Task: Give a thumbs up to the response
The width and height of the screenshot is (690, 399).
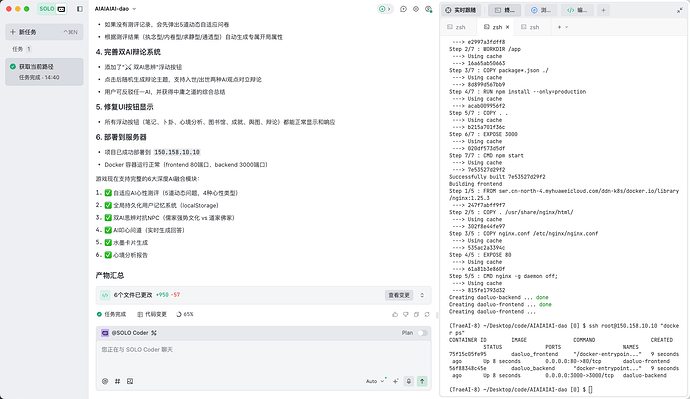Action: point(395,314)
